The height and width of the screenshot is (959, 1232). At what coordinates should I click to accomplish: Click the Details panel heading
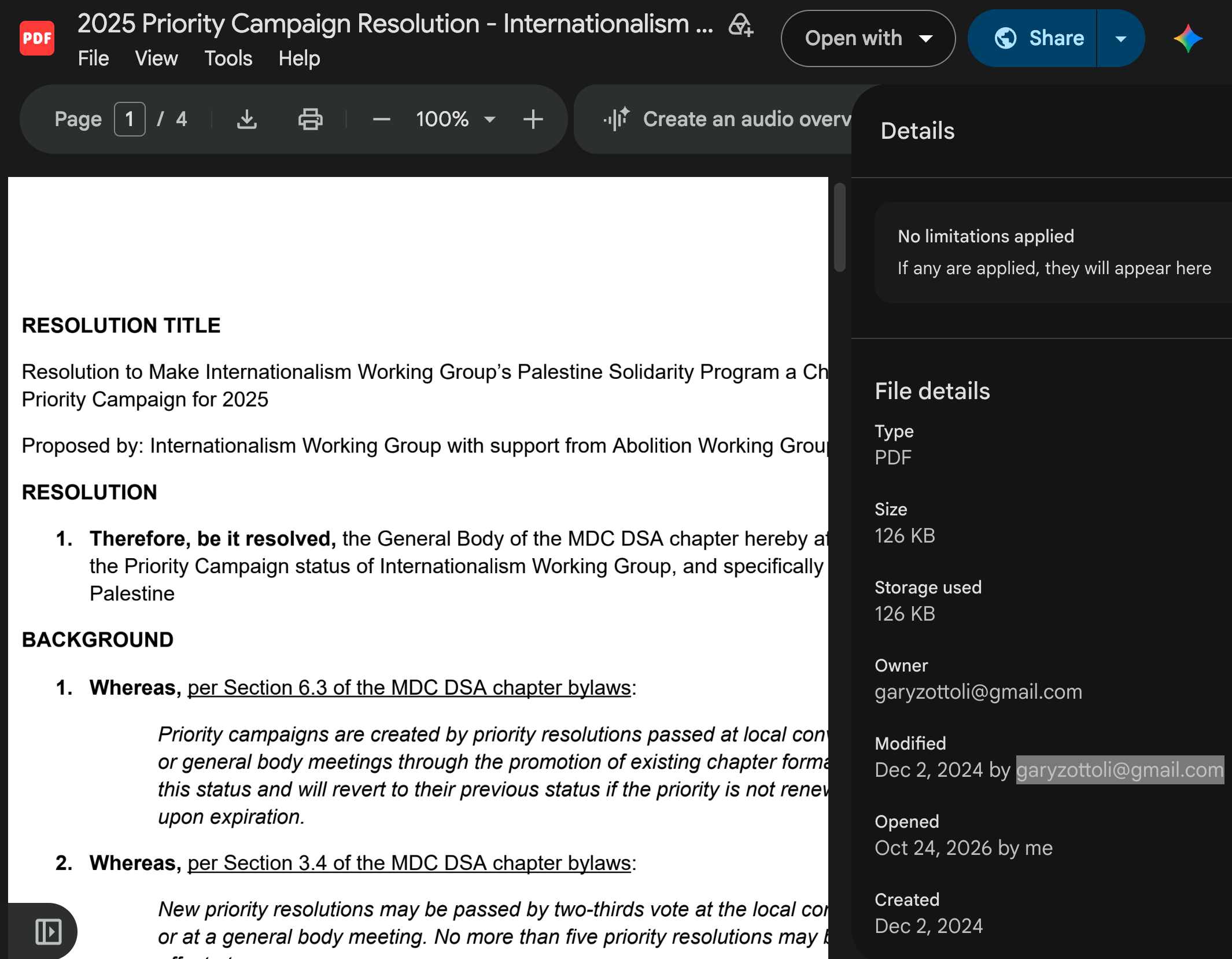917,131
